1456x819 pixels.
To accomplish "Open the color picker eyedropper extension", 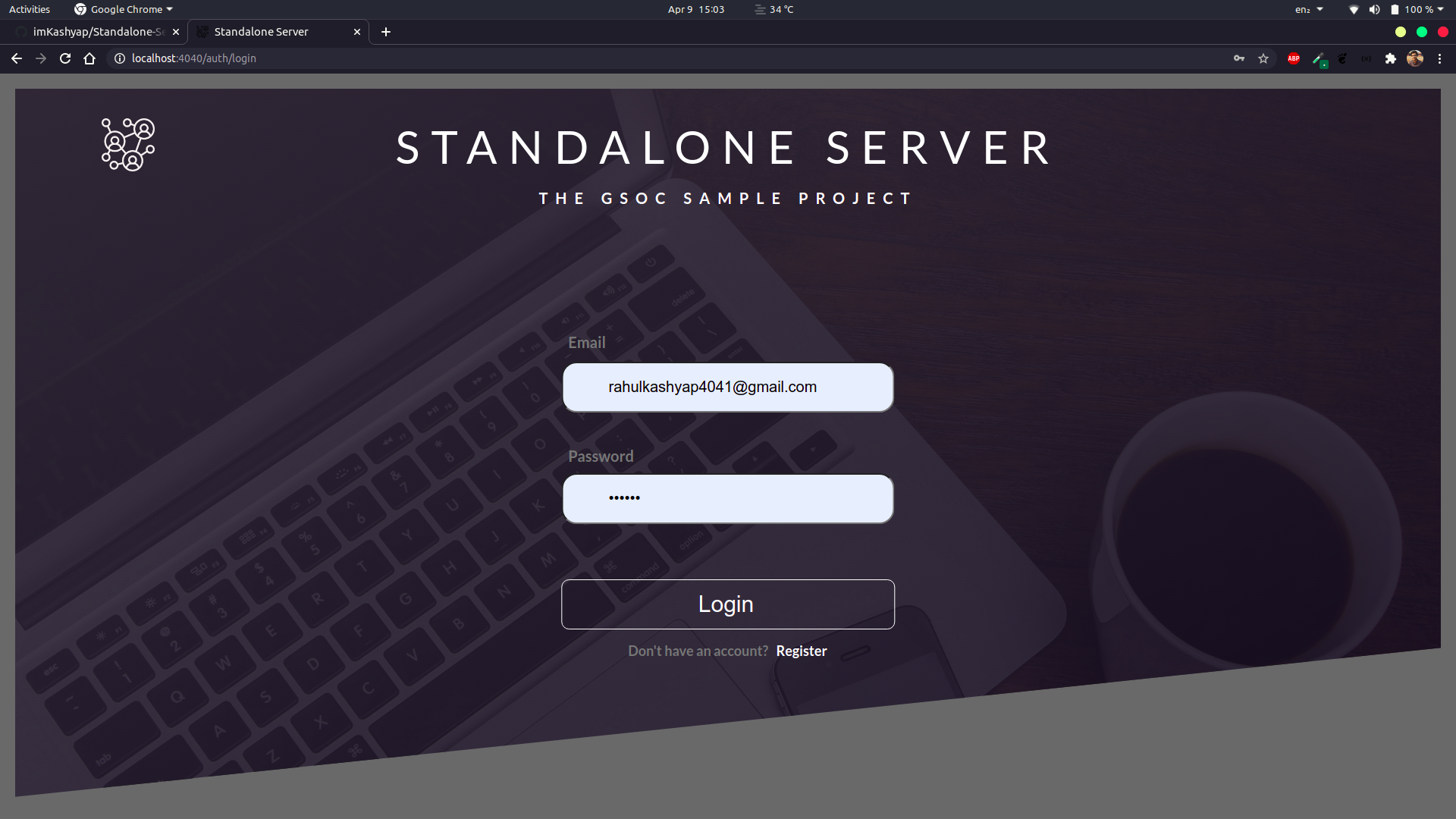I will (1319, 58).
